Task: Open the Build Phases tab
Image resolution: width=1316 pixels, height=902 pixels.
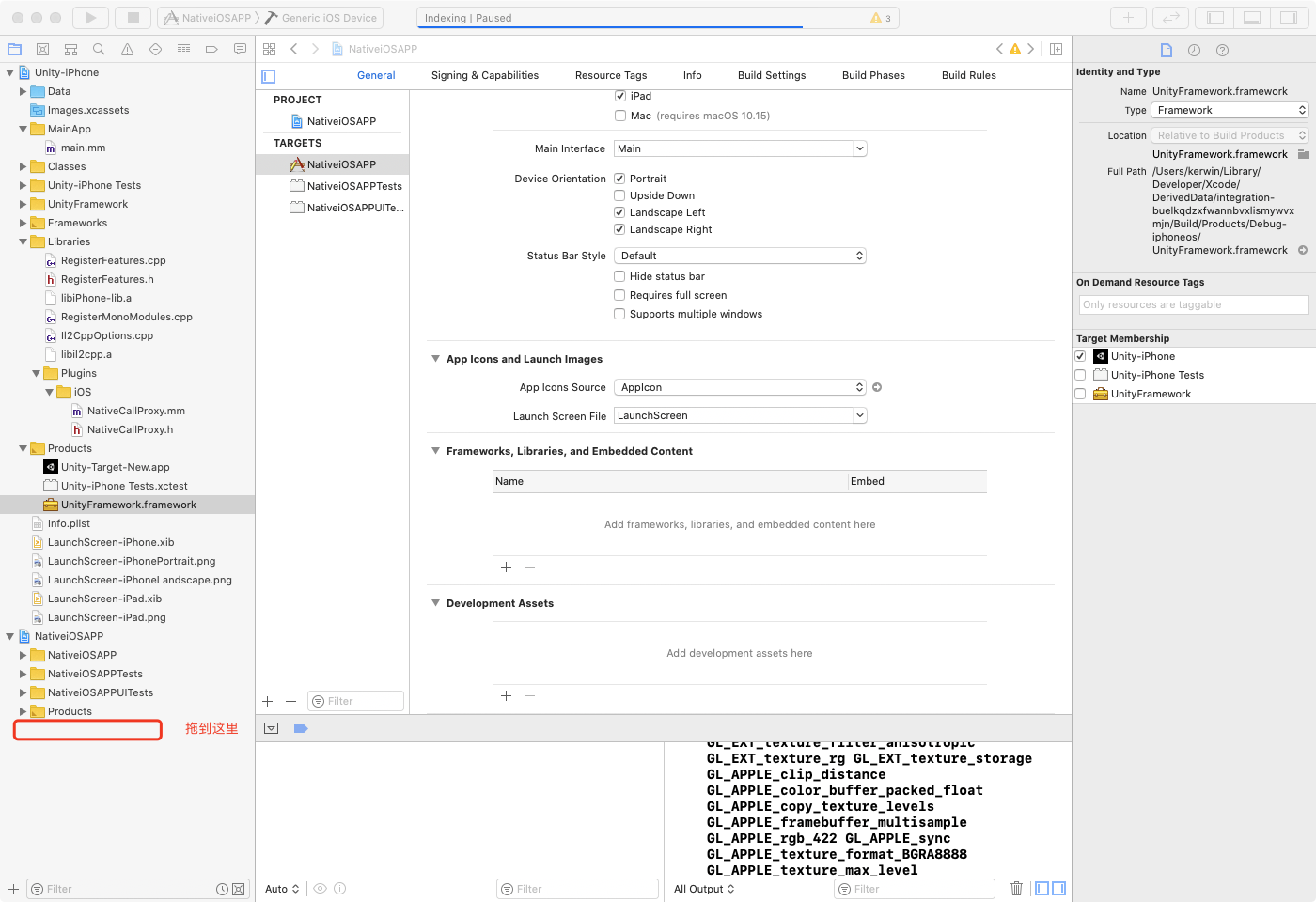Action: coord(873,75)
